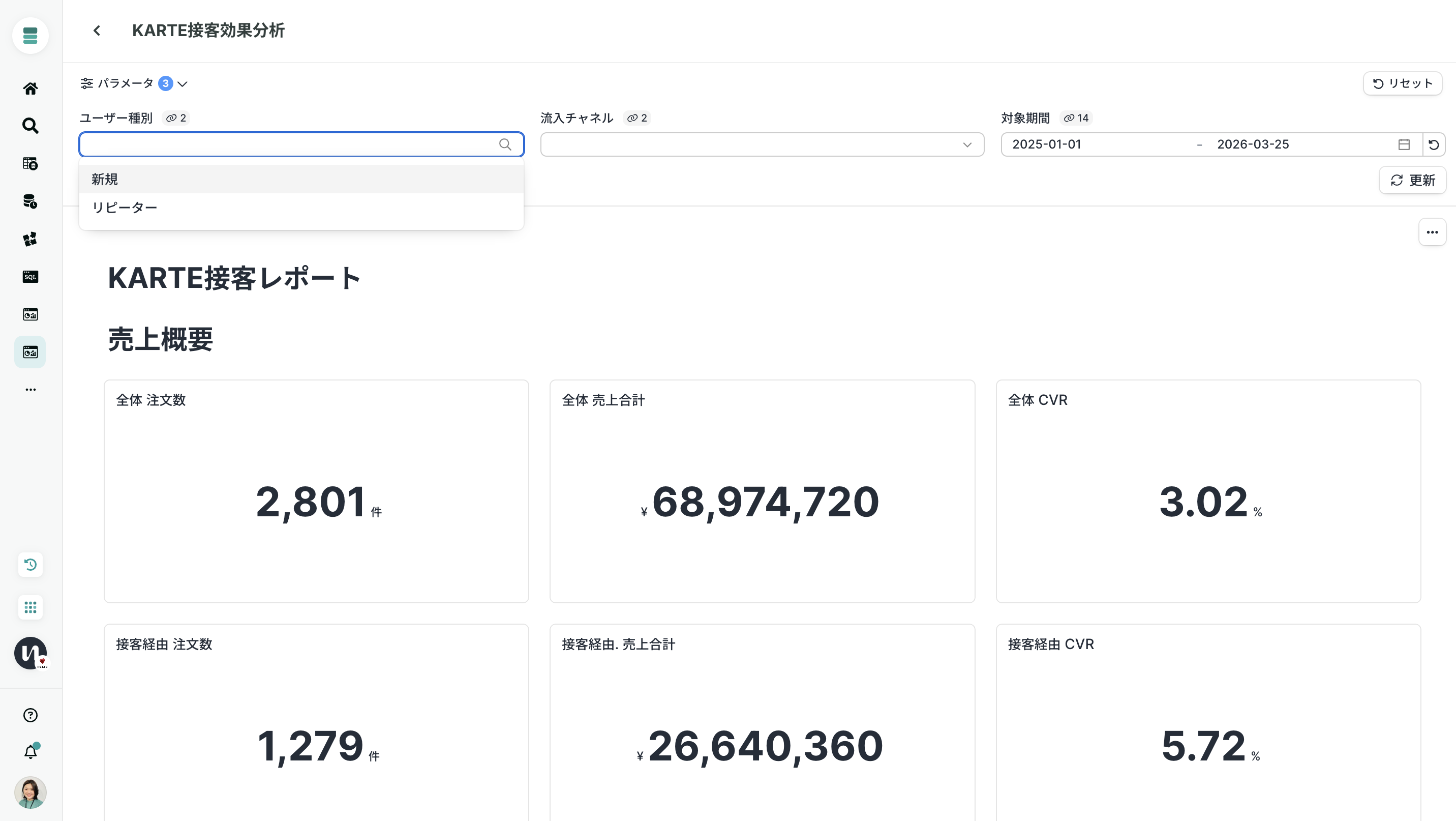The image size is (1456, 821).
Task: Open the sidebar search magnifier icon
Action: [x=31, y=126]
